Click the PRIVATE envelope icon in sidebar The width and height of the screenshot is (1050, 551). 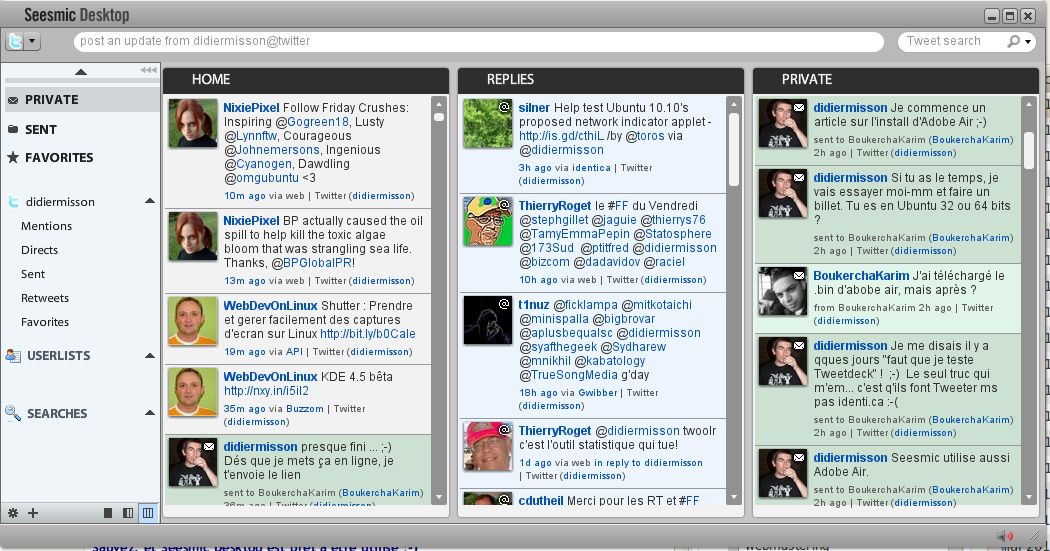coord(13,100)
